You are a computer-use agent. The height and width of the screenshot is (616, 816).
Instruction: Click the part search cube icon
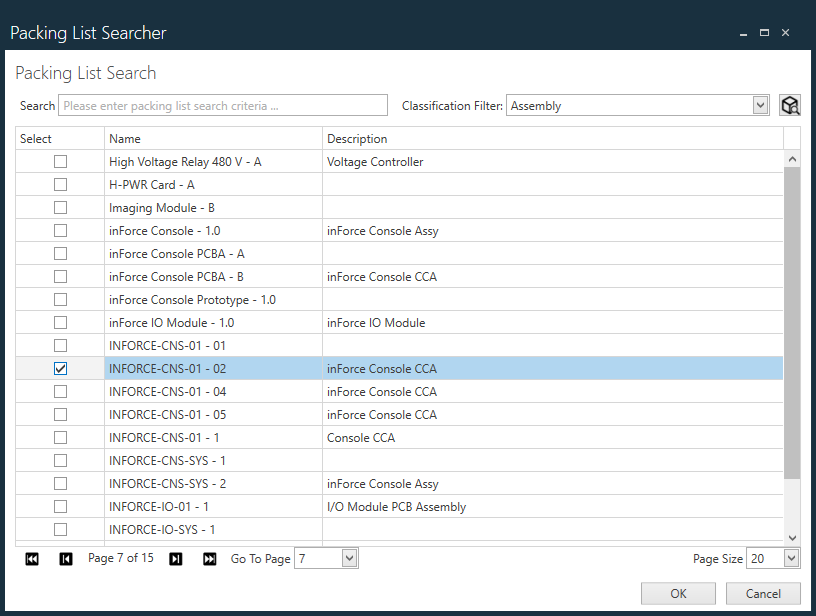(x=790, y=104)
